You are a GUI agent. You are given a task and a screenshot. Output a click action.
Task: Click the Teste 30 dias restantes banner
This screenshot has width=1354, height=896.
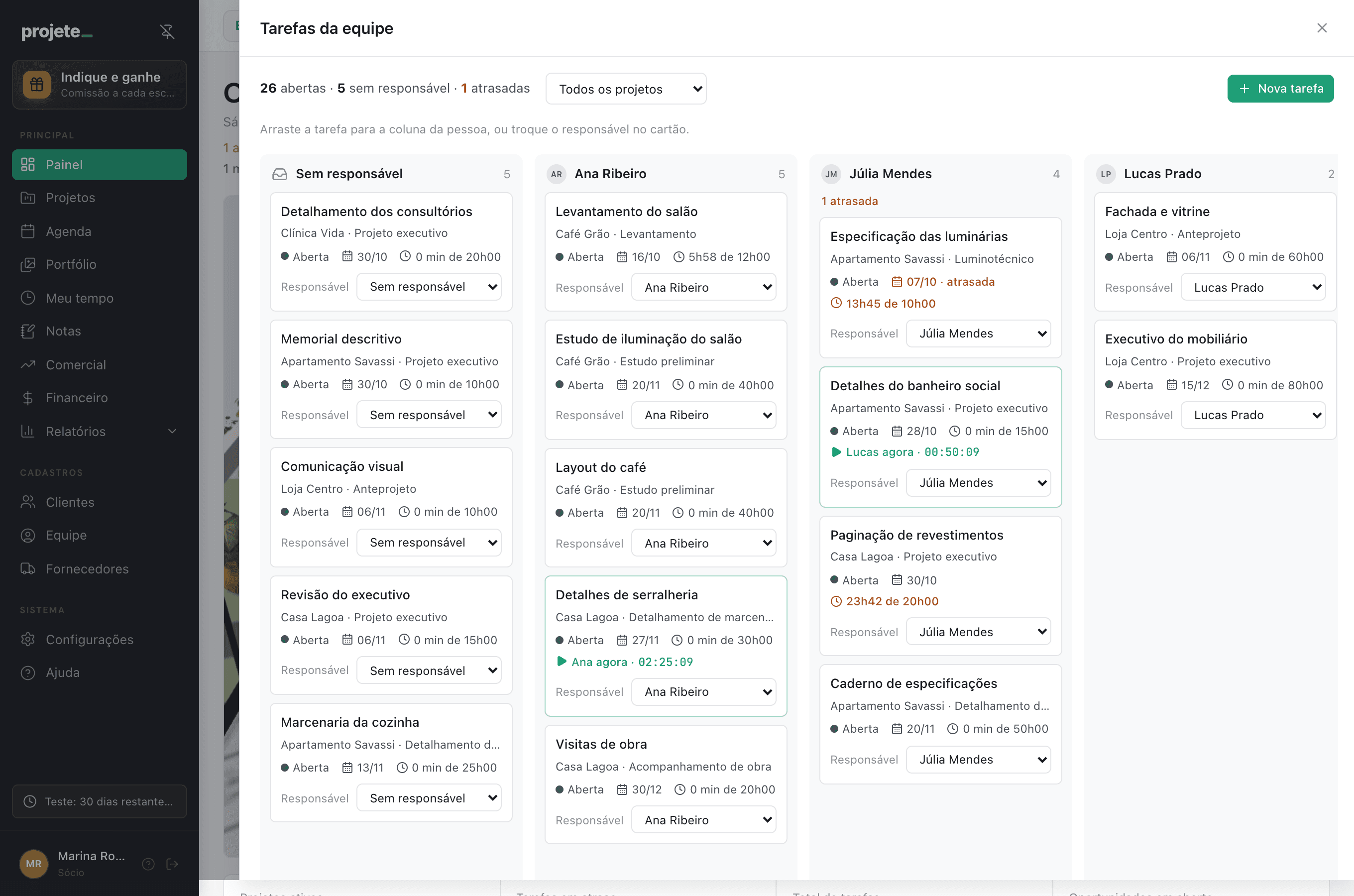[100, 801]
